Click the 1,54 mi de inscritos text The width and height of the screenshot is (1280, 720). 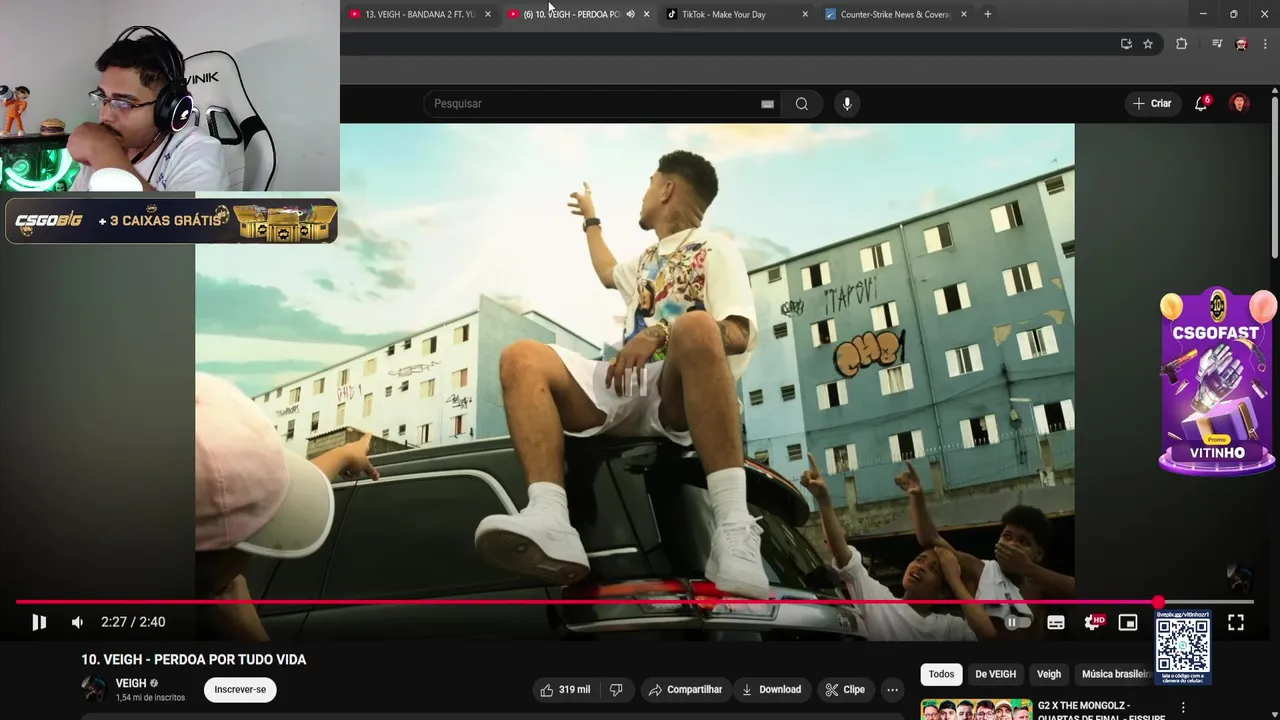[x=150, y=697]
